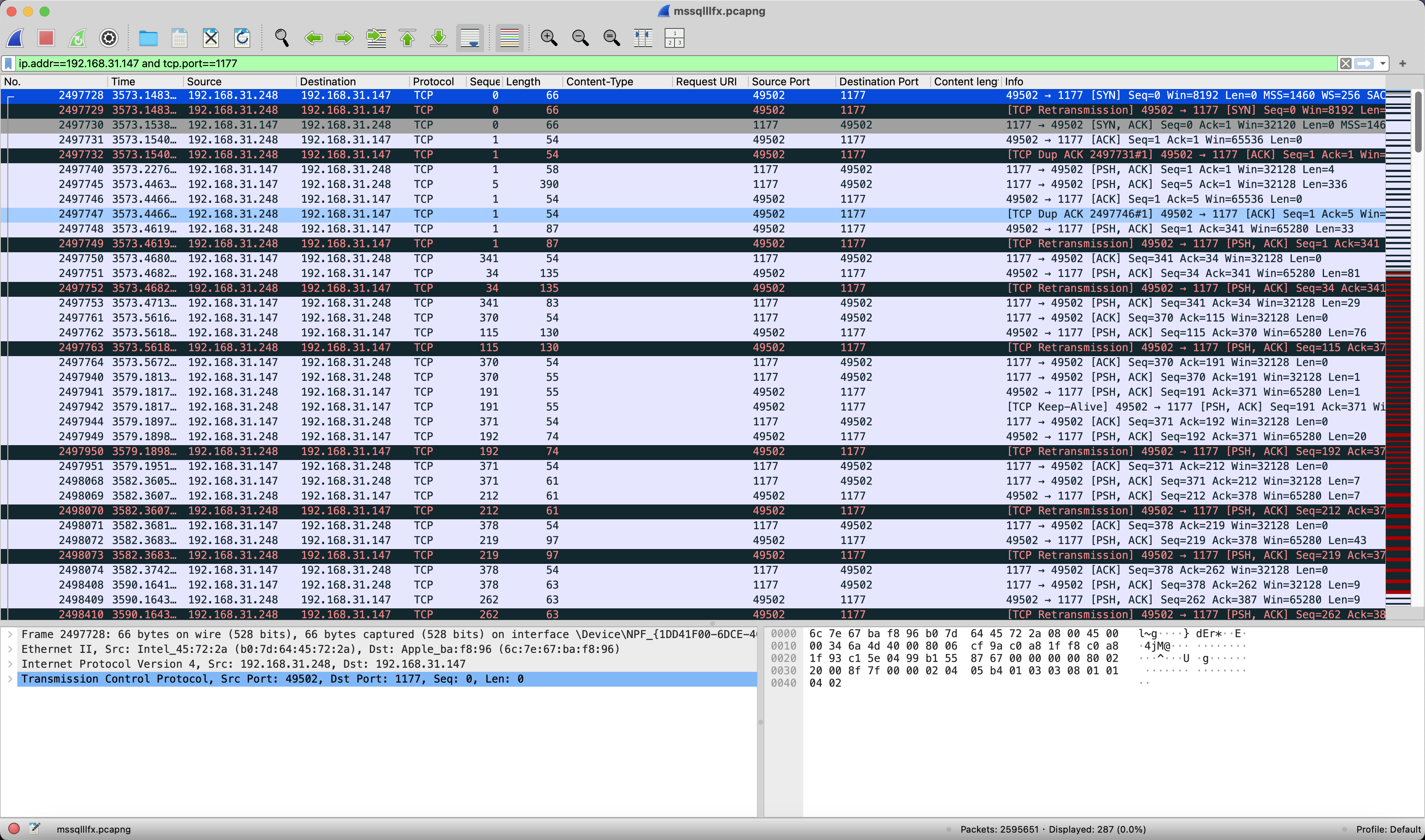Select packet 2497730 SYN, ACK row
The image size is (1425, 840).
point(693,125)
